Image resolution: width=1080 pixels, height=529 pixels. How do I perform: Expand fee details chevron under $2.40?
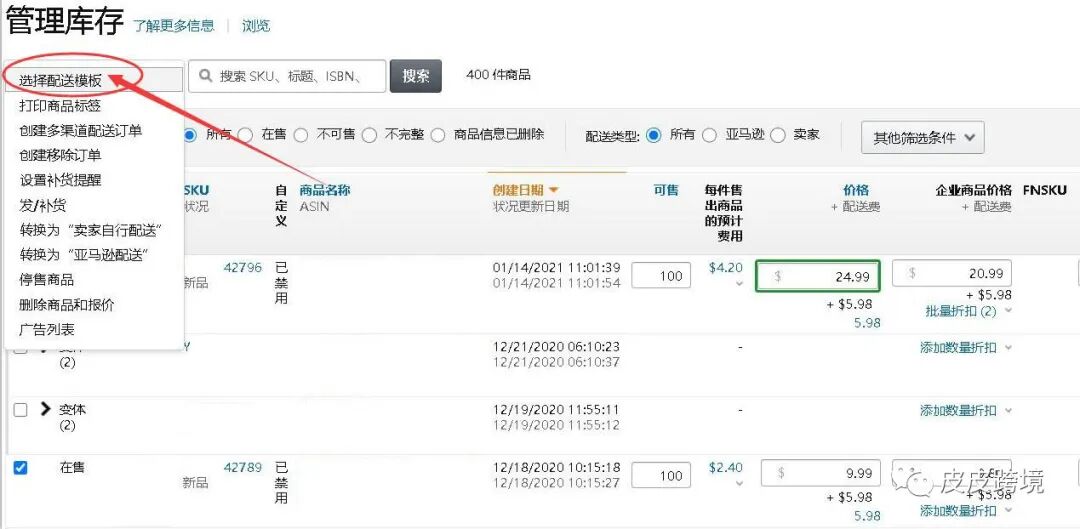coord(739,483)
